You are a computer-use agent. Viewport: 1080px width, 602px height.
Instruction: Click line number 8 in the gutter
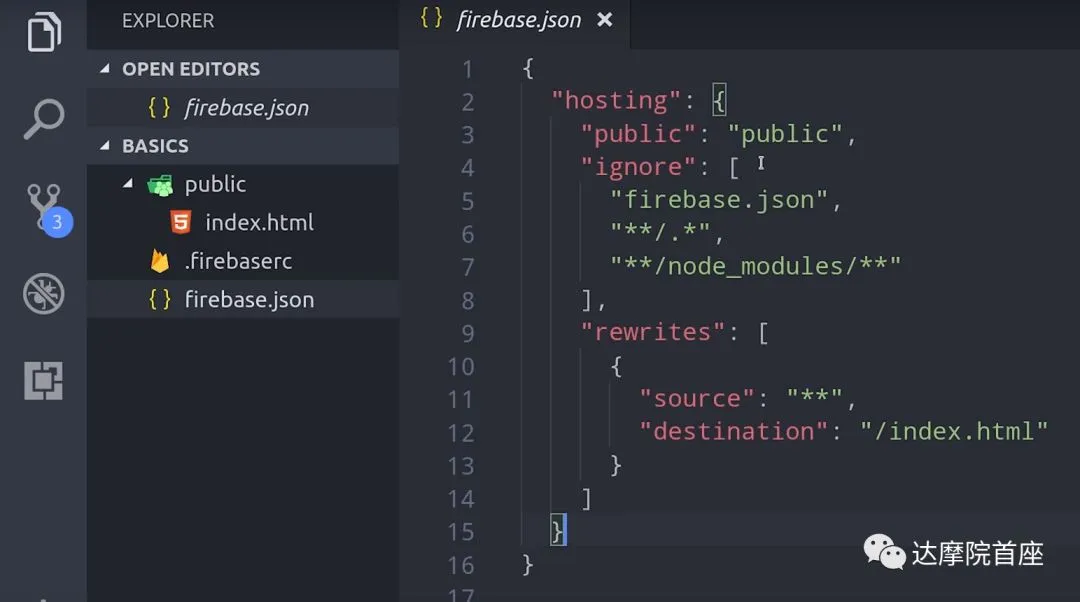[x=468, y=301]
